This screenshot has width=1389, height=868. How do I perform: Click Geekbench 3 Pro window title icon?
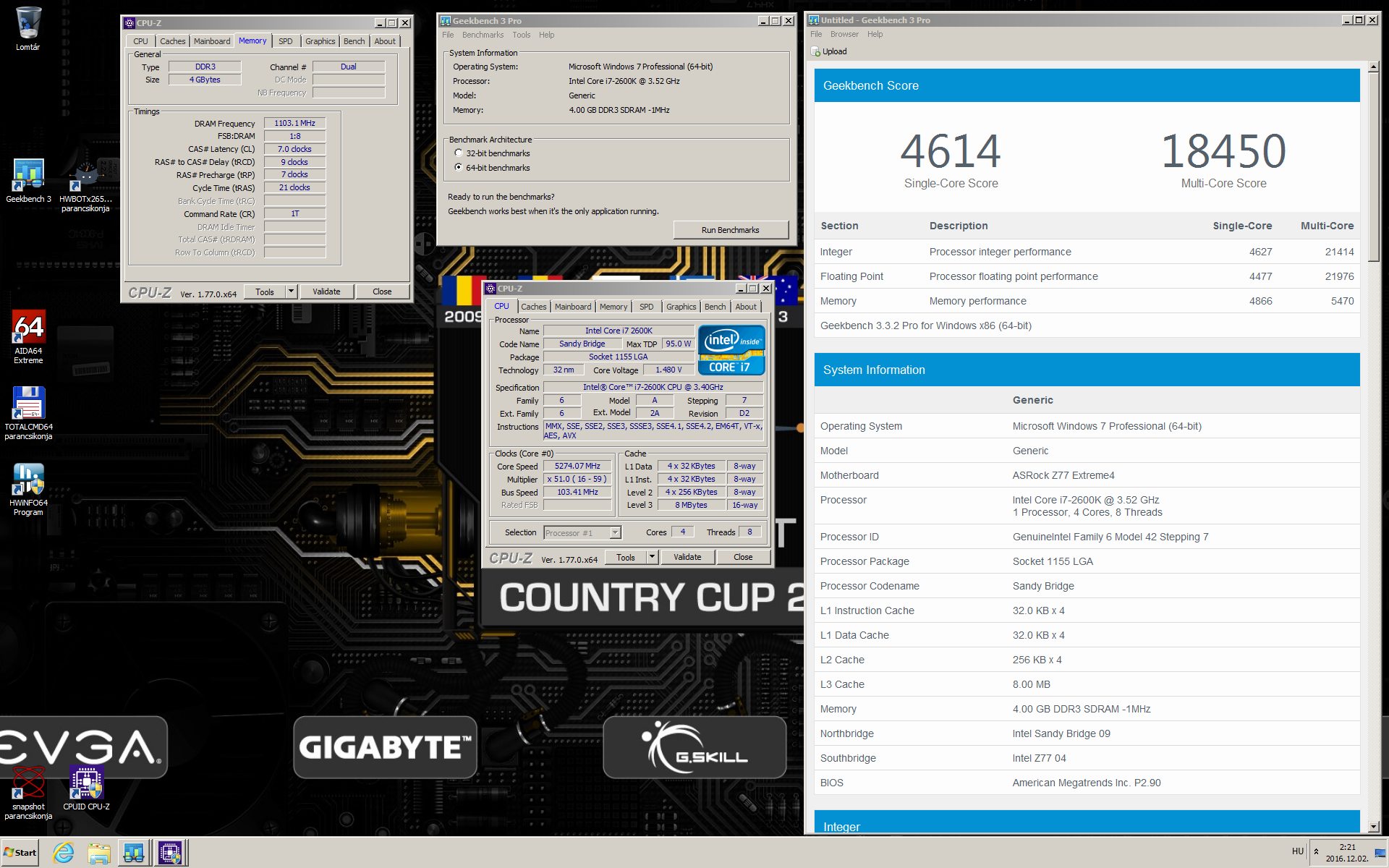pyautogui.click(x=446, y=20)
